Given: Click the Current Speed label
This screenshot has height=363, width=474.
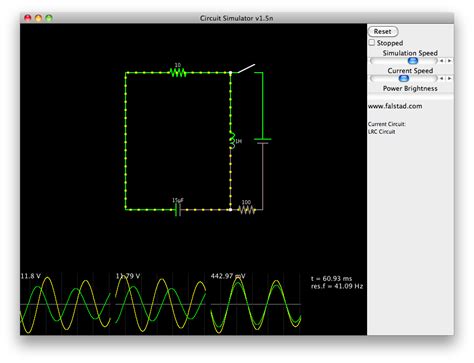Looking at the screenshot, I should (410, 71).
